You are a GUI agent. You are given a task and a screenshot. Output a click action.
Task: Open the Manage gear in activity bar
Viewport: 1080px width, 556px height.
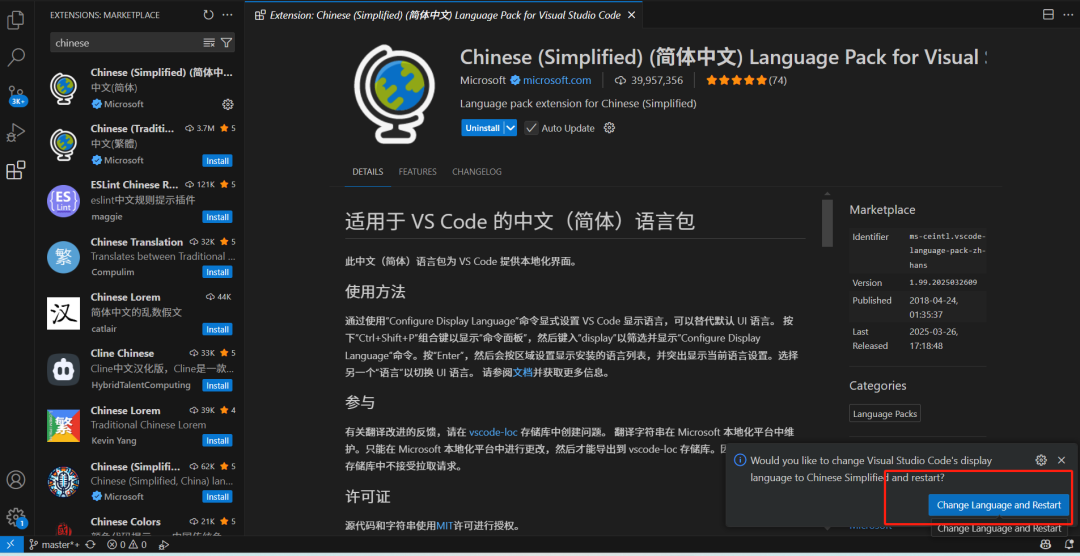point(15,517)
